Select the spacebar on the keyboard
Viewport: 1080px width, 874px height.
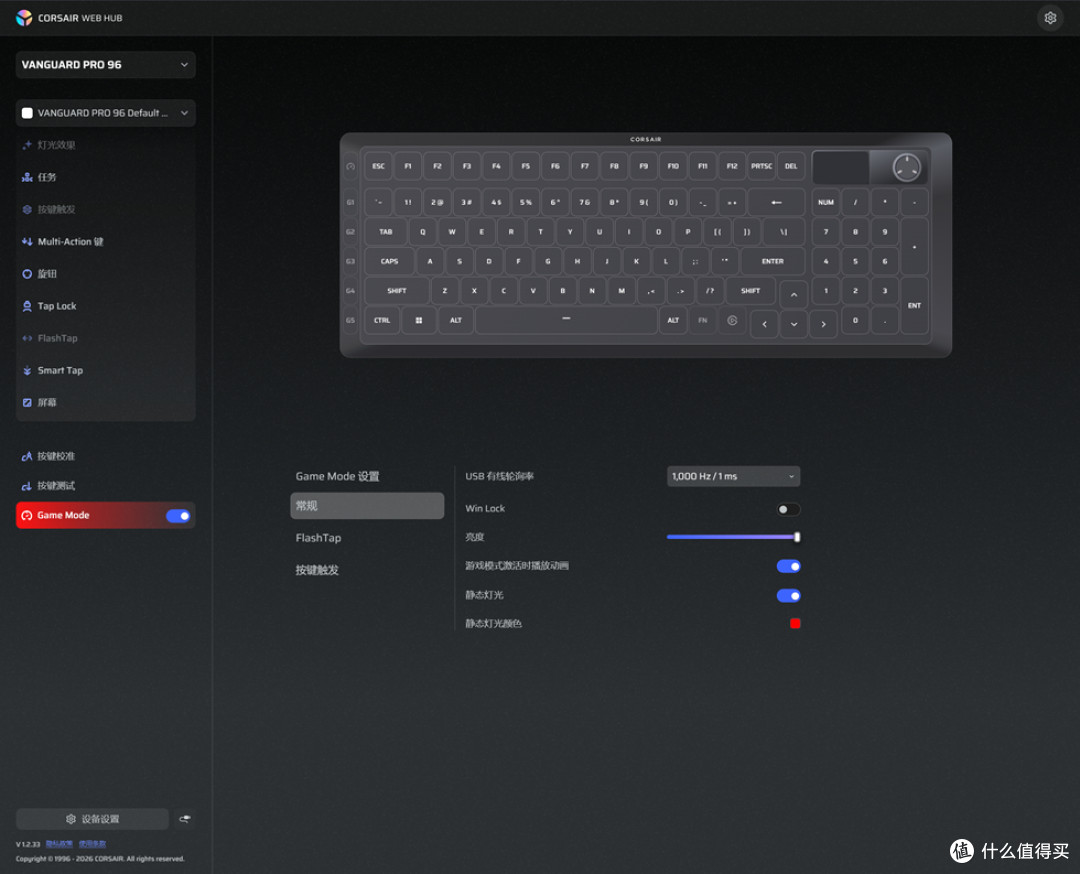coord(566,321)
